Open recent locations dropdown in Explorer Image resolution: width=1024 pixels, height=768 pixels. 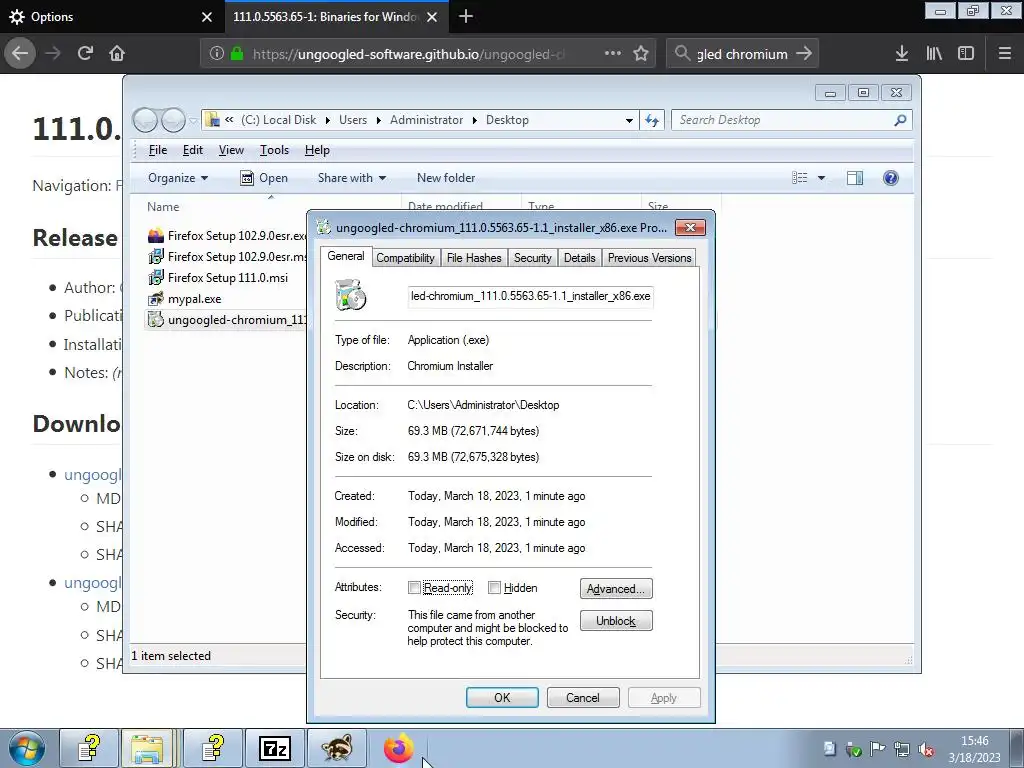[x=193, y=120]
